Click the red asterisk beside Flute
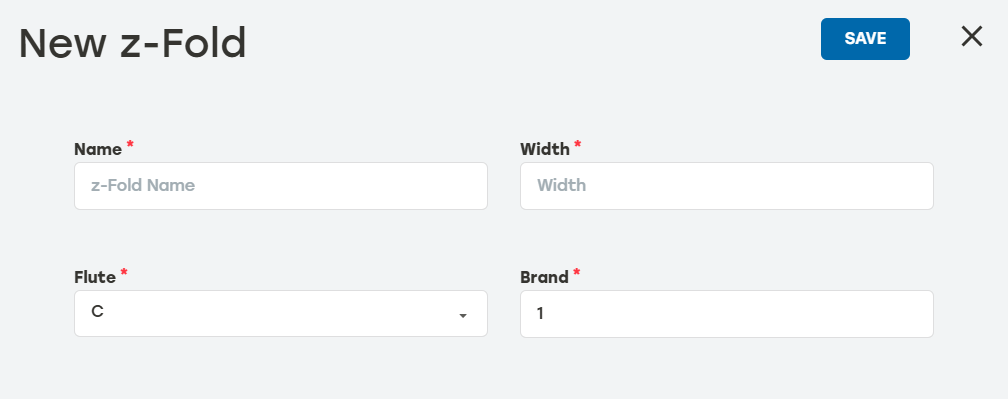Image resolution: width=1008 pixels, height=399 pixels. [x=124, y=273]
